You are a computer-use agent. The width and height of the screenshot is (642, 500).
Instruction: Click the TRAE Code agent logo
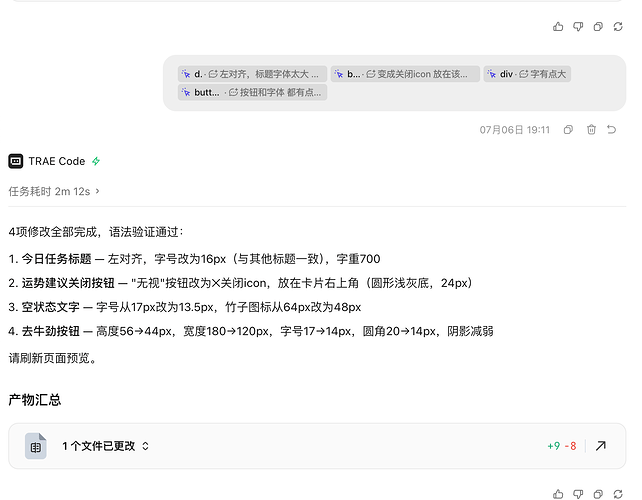click(16, 161)
